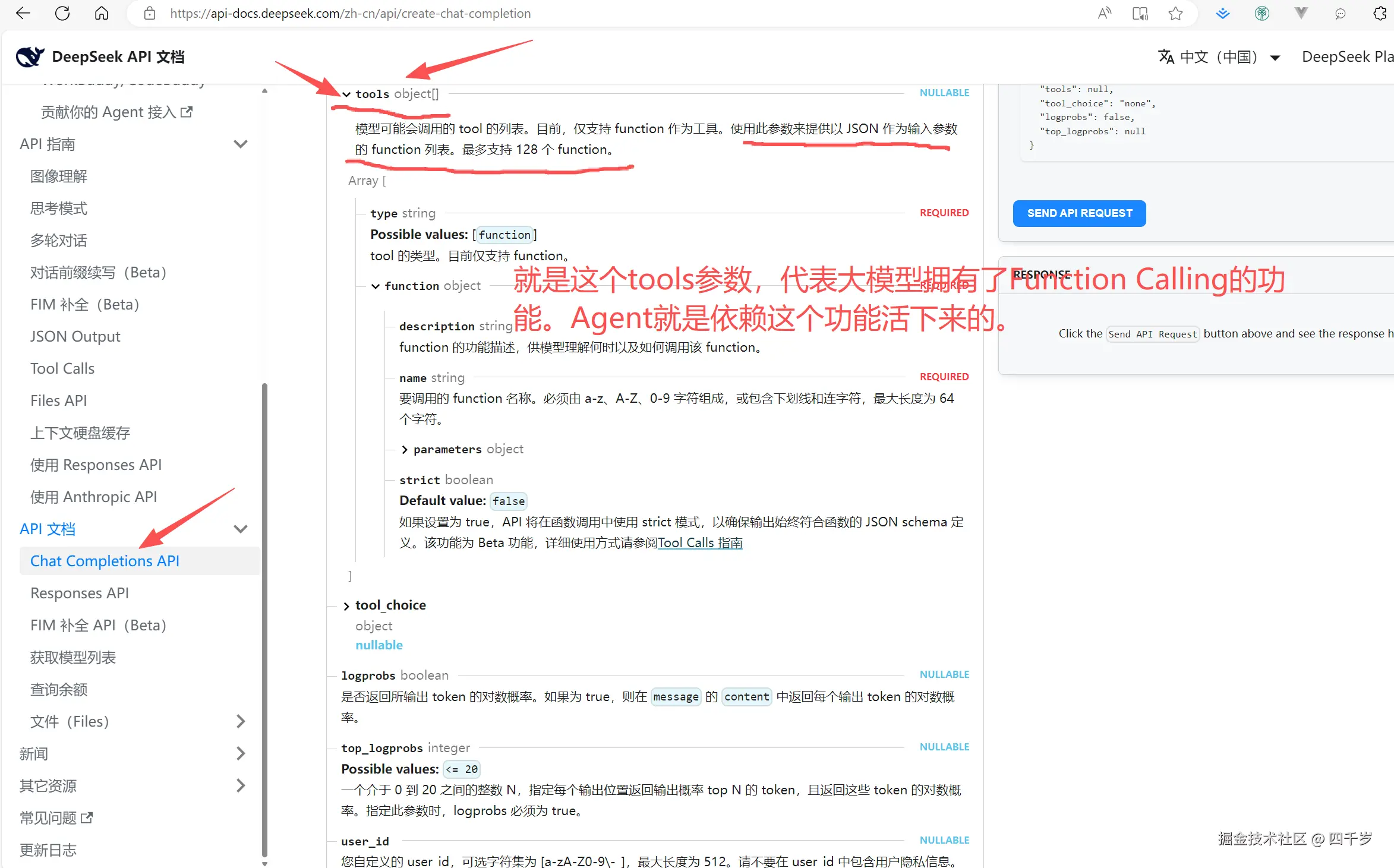Open the green circular extension icon
1394x868 pixels.
click(1262, 13)
